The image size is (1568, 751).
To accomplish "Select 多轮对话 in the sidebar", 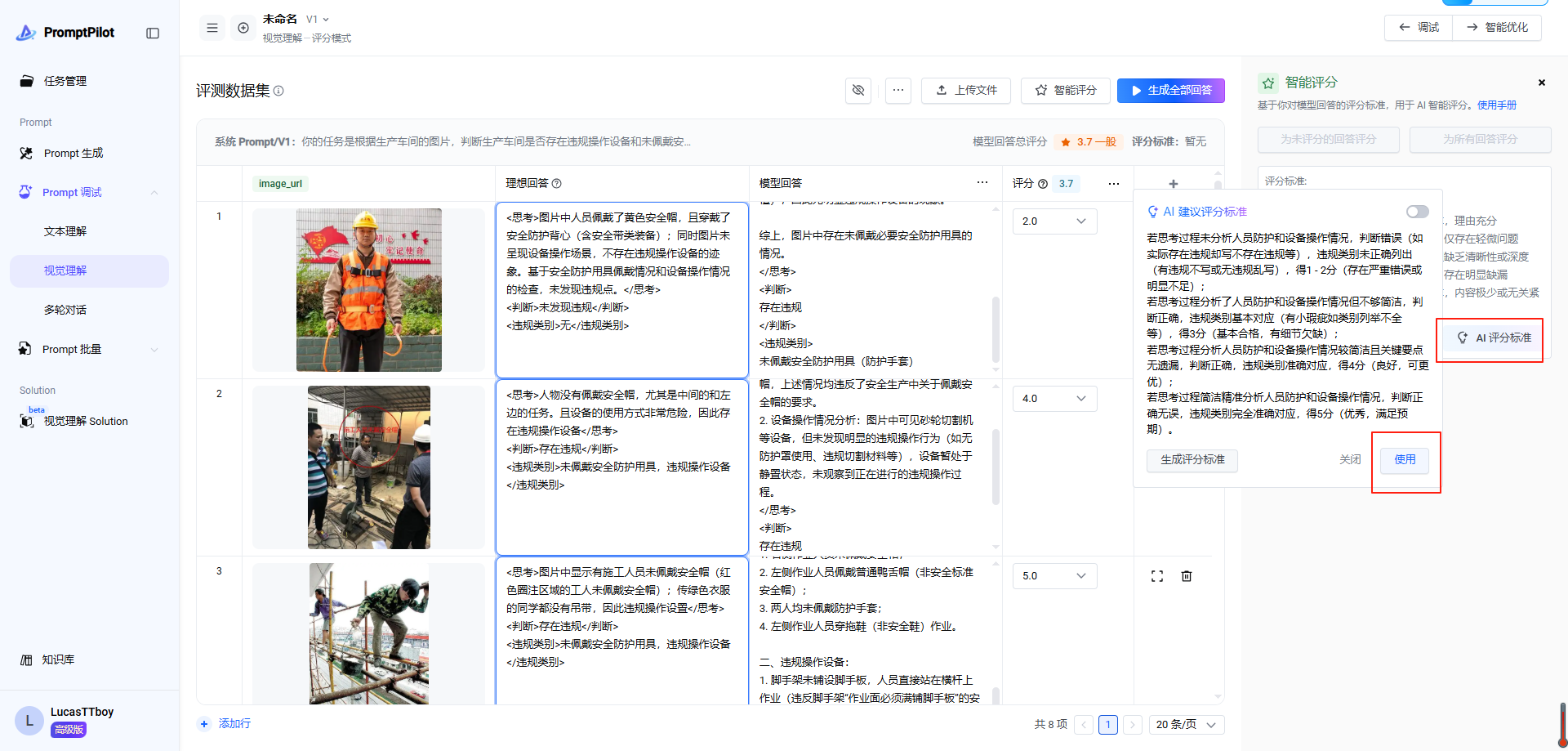I will [x=65, y=310].
